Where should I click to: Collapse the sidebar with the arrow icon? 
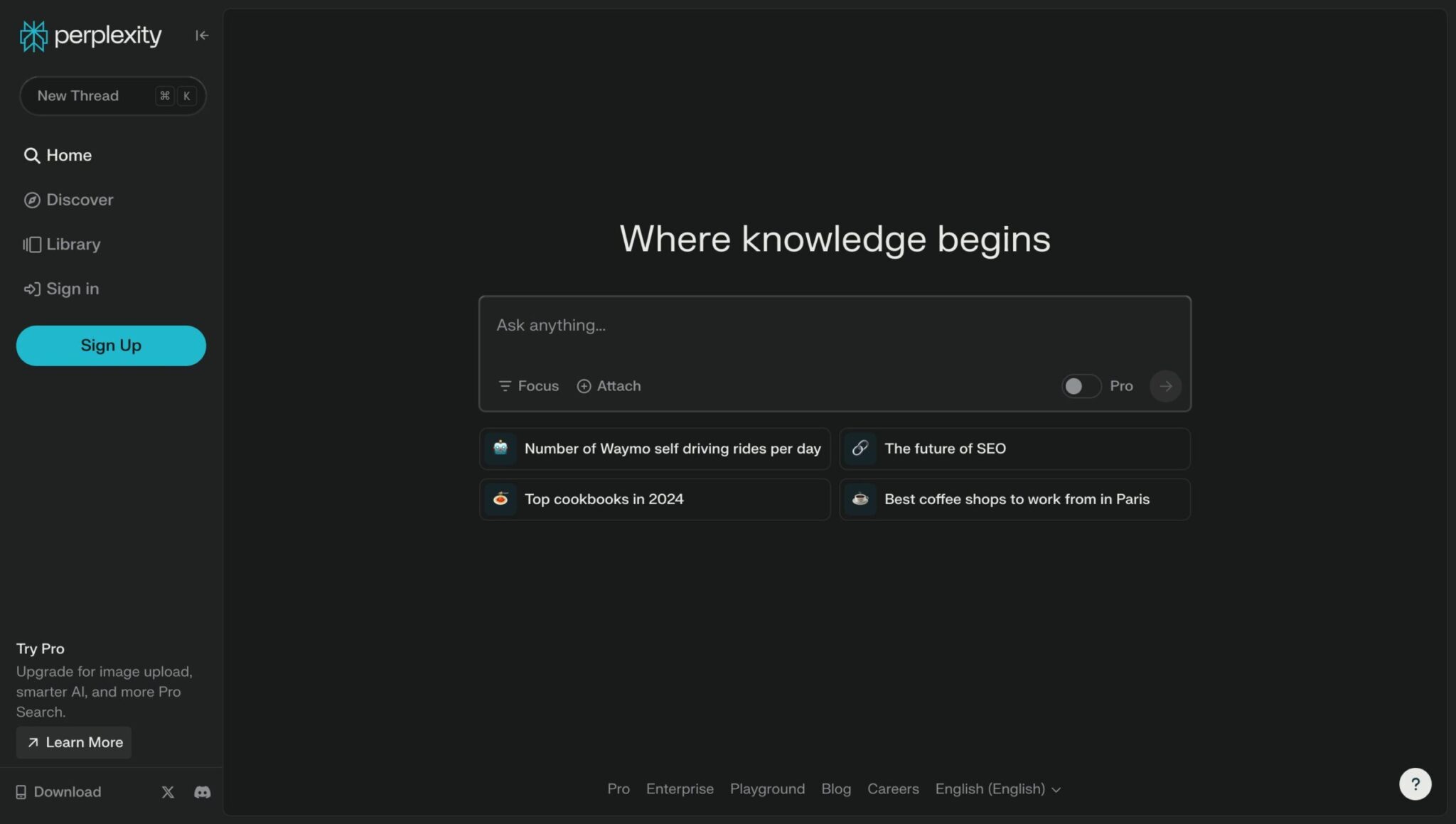(202, 36)
